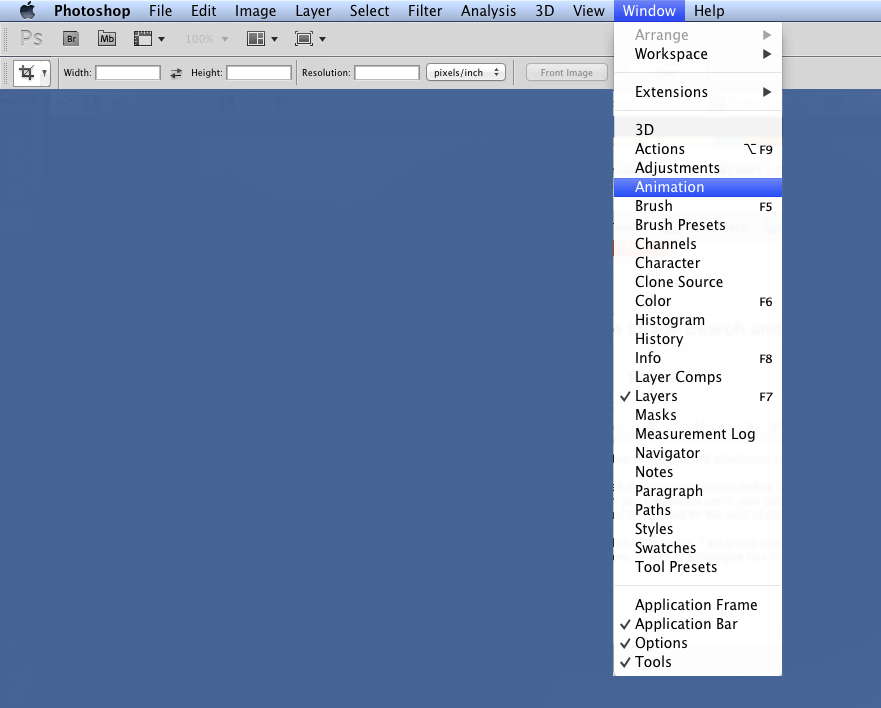The width and height of the screenshot is (881, 708).
Task: Expand the Arrange submenu
Action: pyautogui.click(x=698, y=35)
